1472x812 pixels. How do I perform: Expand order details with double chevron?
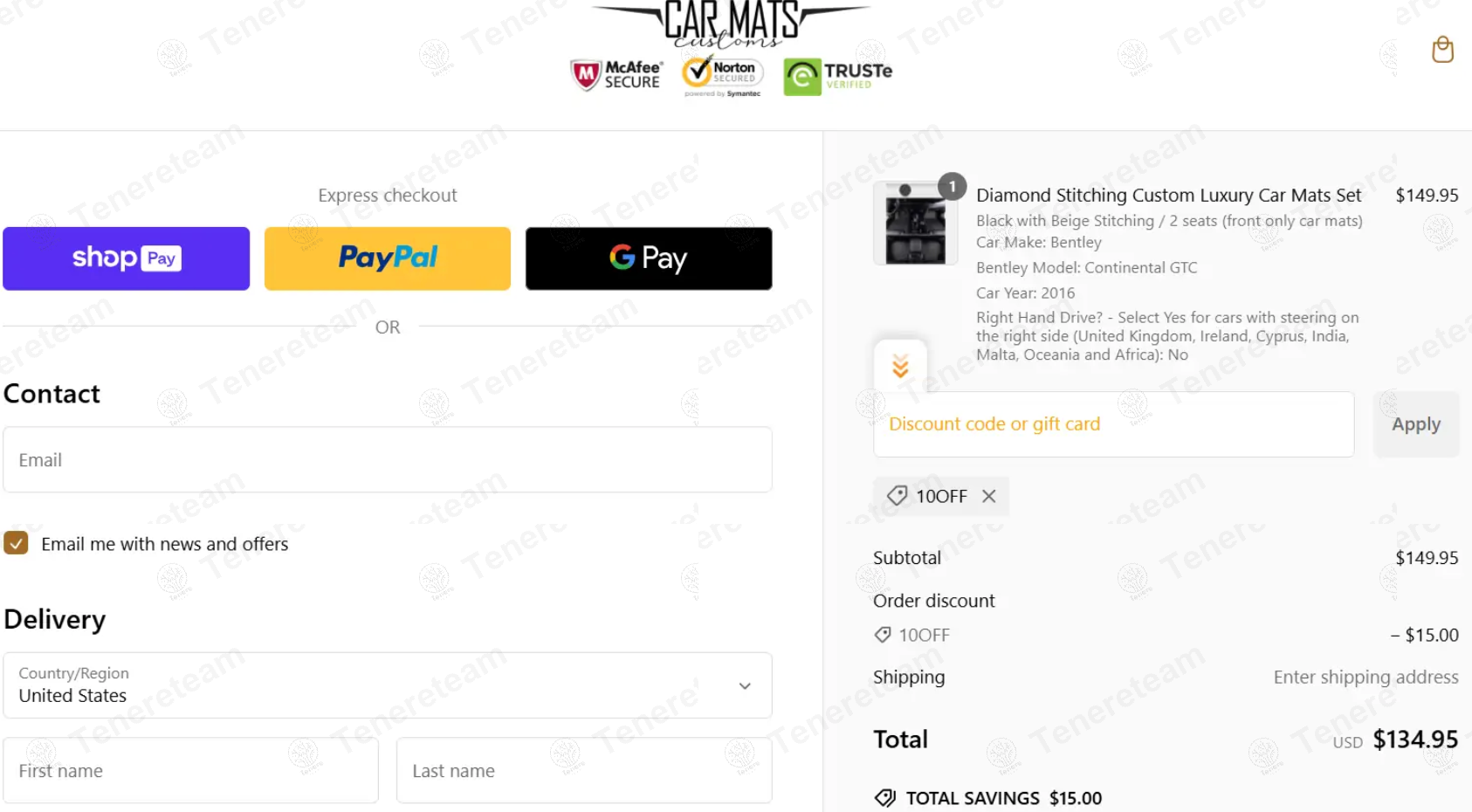tap(900, 367)
